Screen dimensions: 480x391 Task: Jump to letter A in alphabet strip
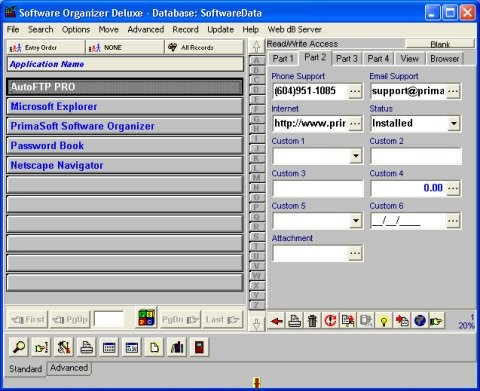click(x=256, y=60)
